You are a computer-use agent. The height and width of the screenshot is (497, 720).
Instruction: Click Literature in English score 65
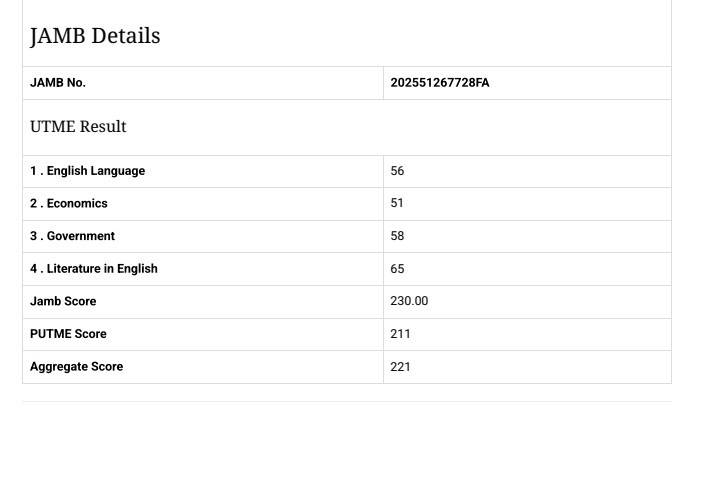pyautogui.click(x=397, y=269)
